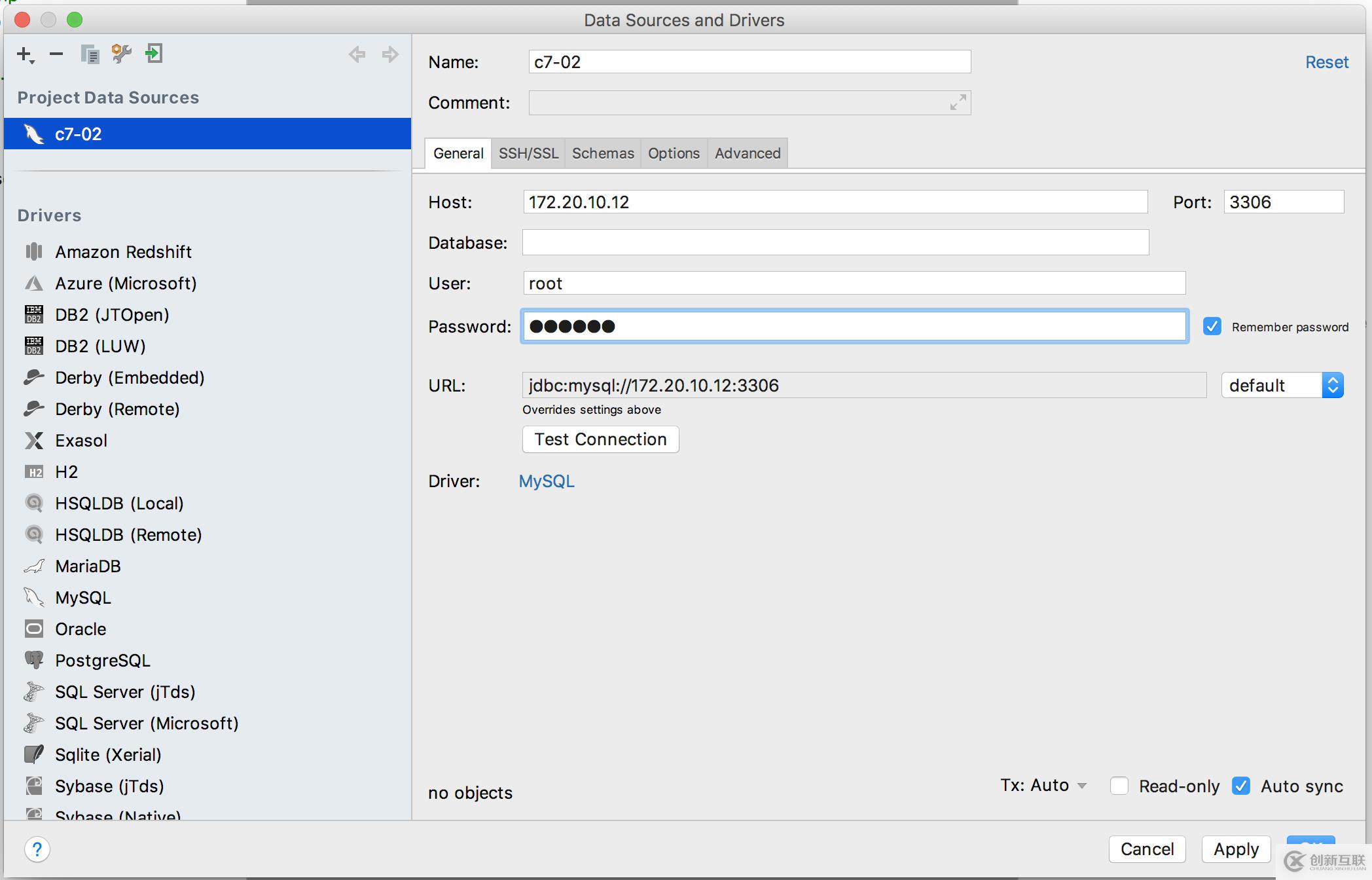The height and width of the screenshot is (880, 1372).
Task: Focus the Name input field
Action: pyautogui.click(x=749, y=62)
